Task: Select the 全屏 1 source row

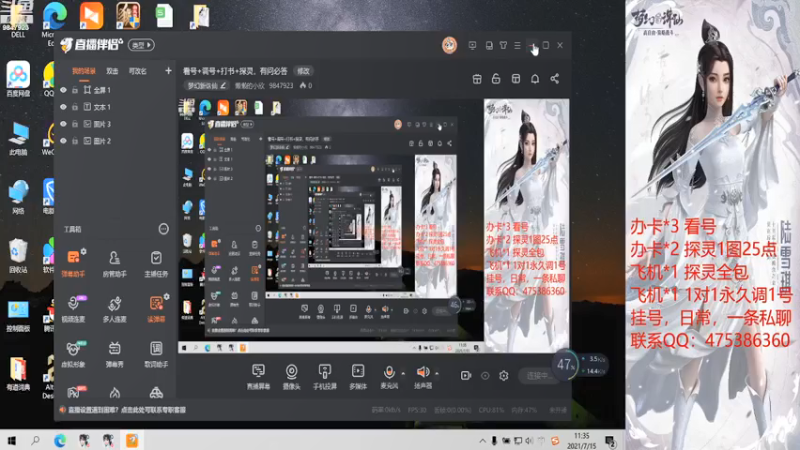Action: click(x=115, y=90)
